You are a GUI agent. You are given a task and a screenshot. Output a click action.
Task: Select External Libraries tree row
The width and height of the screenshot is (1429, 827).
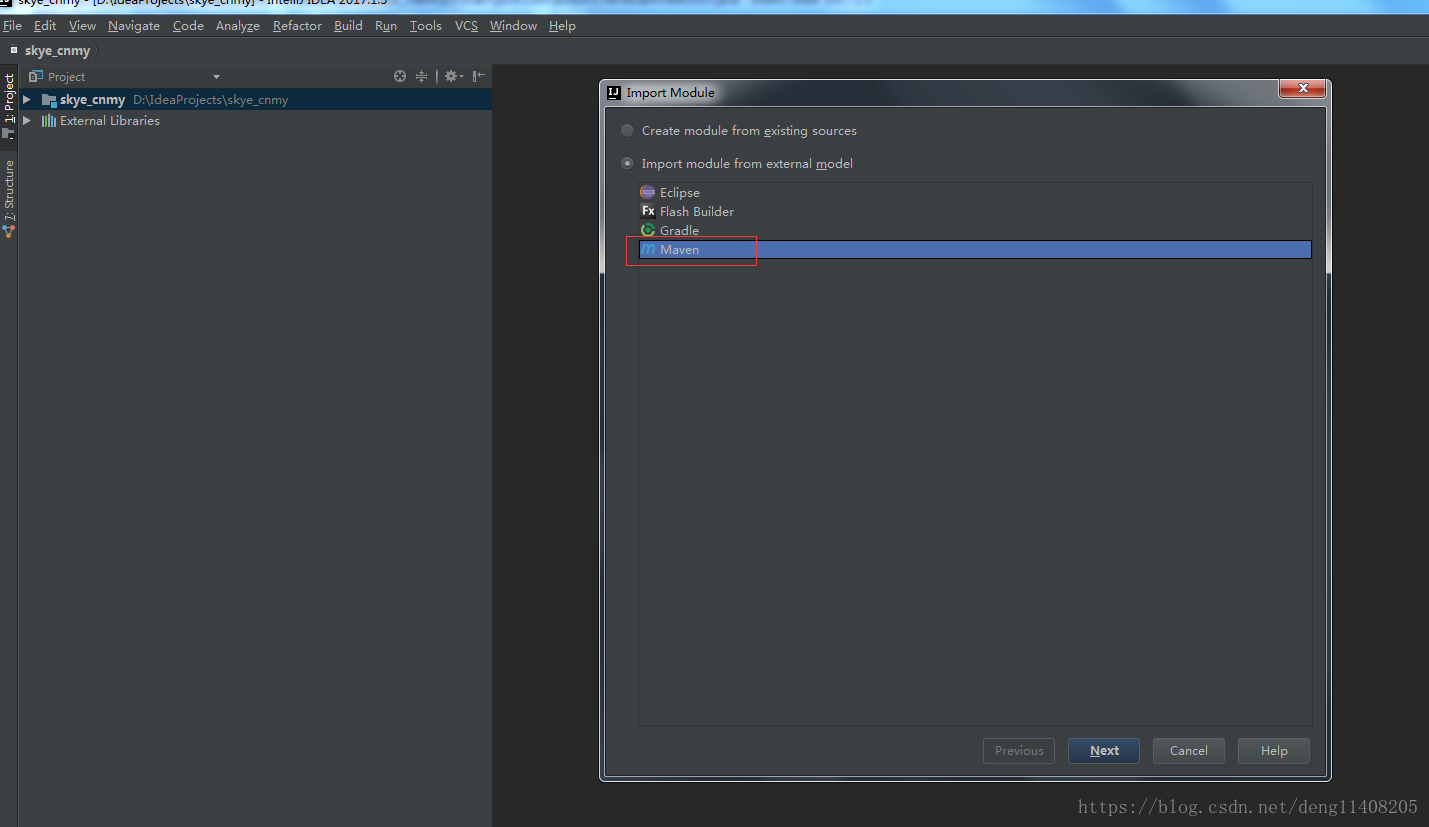point(255,120)
